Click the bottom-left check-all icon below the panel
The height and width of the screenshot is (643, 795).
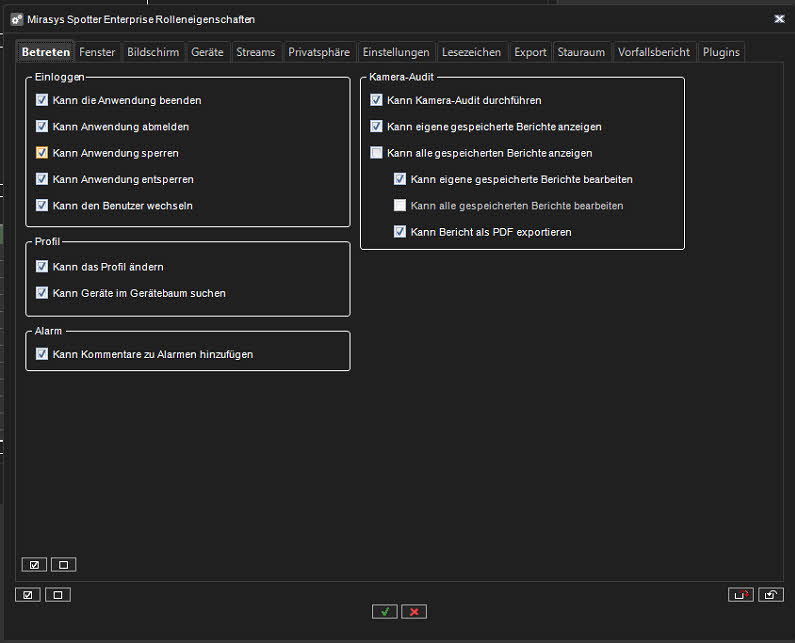pos(28,595)
